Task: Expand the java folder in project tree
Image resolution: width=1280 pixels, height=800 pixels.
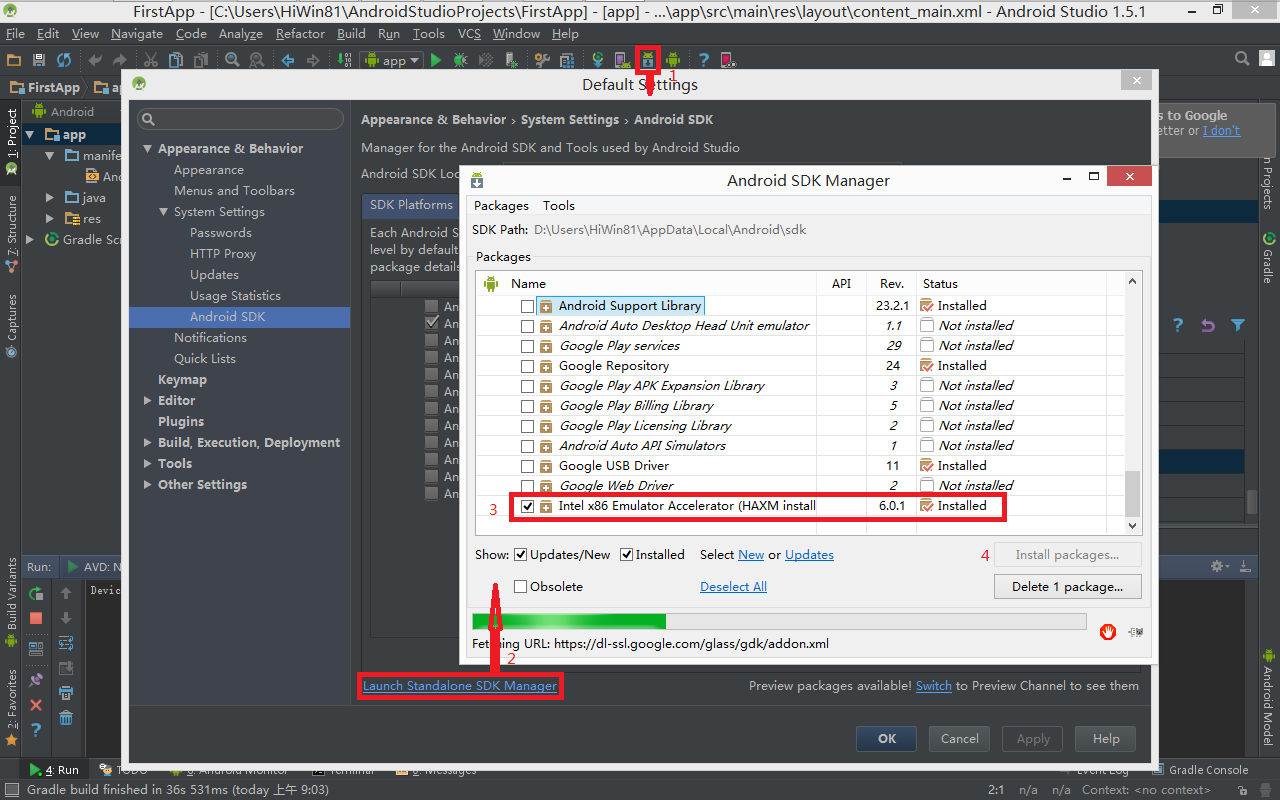Action: 50,198
